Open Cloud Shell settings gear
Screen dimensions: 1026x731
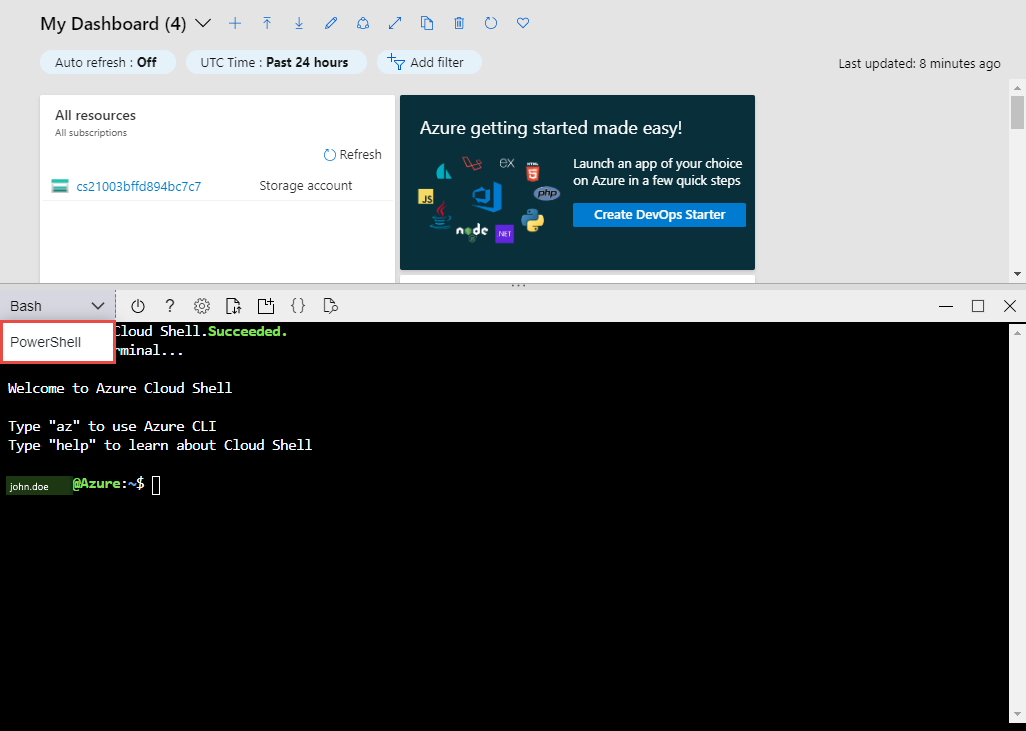[202, 306]
